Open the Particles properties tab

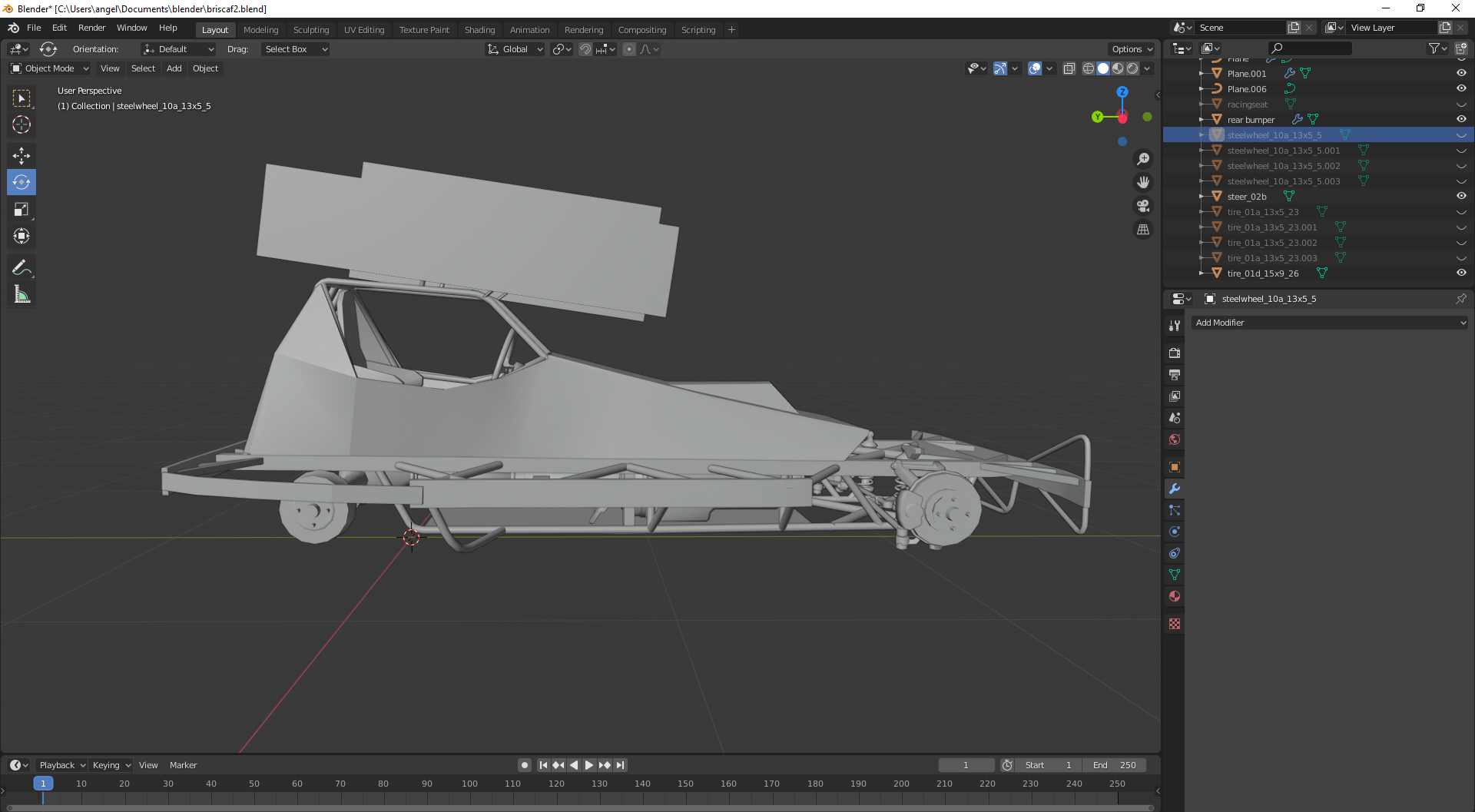tap(1175, 510)
